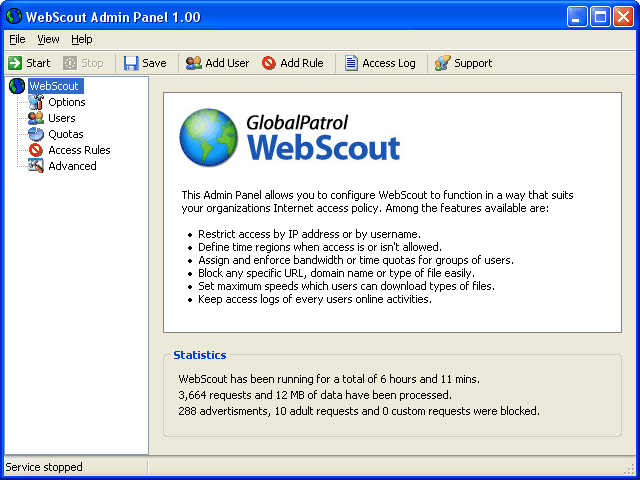Open the View menu
This screenshot has width=640, height=480.
(48, 40)
